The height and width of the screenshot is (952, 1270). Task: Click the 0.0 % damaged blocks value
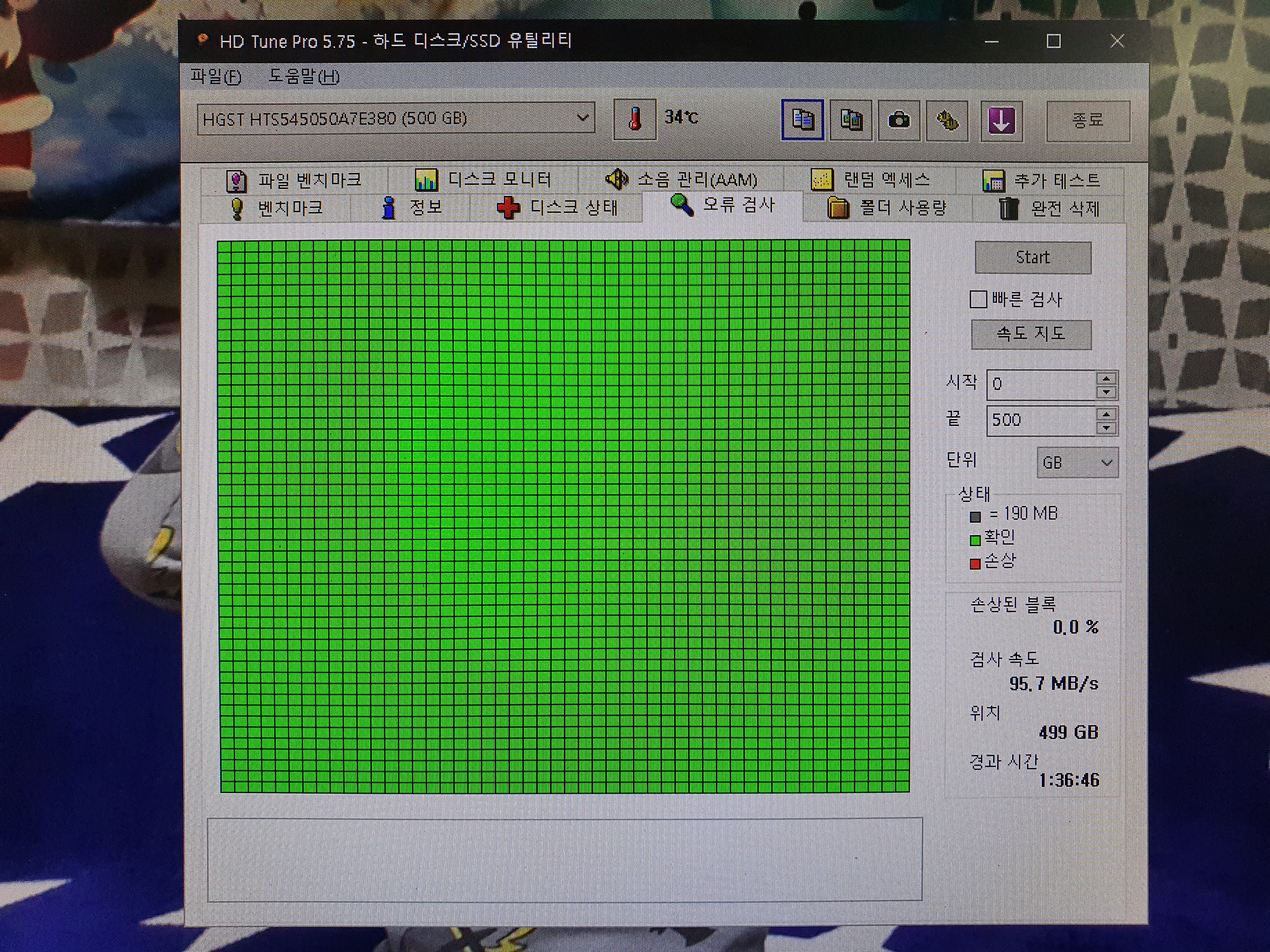click(x=1075, y=627)
